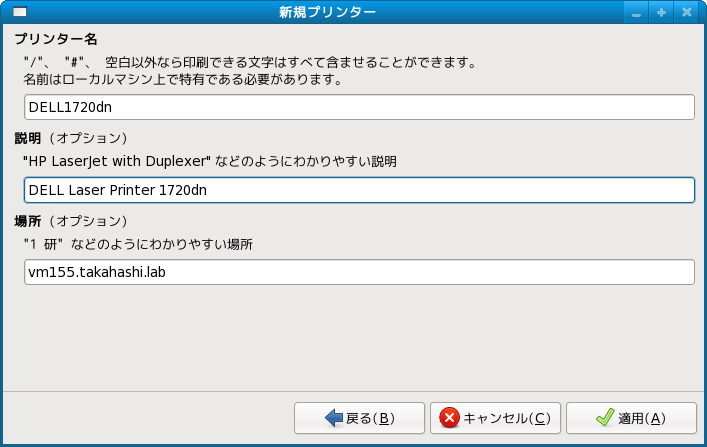The image size is (707, 447).
Task: Focus the printer name field containing DELL1720dn
Action: (x=359, y=107)
